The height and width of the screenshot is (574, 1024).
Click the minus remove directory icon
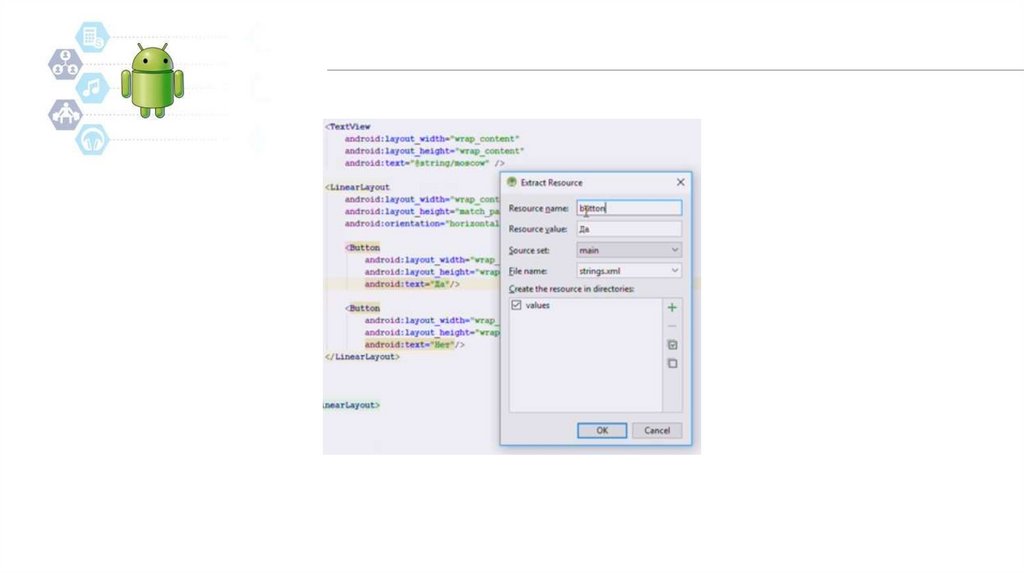click(x=672, y=326)
